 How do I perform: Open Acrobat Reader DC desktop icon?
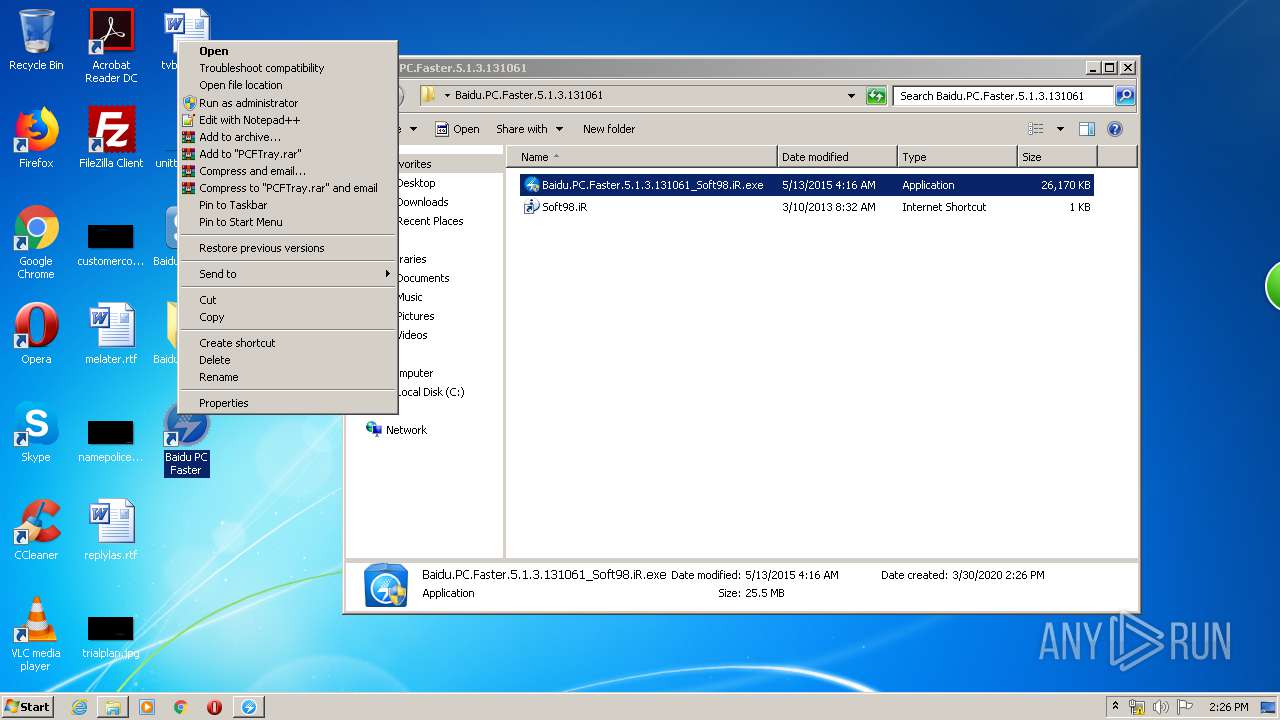click(111, 46)
